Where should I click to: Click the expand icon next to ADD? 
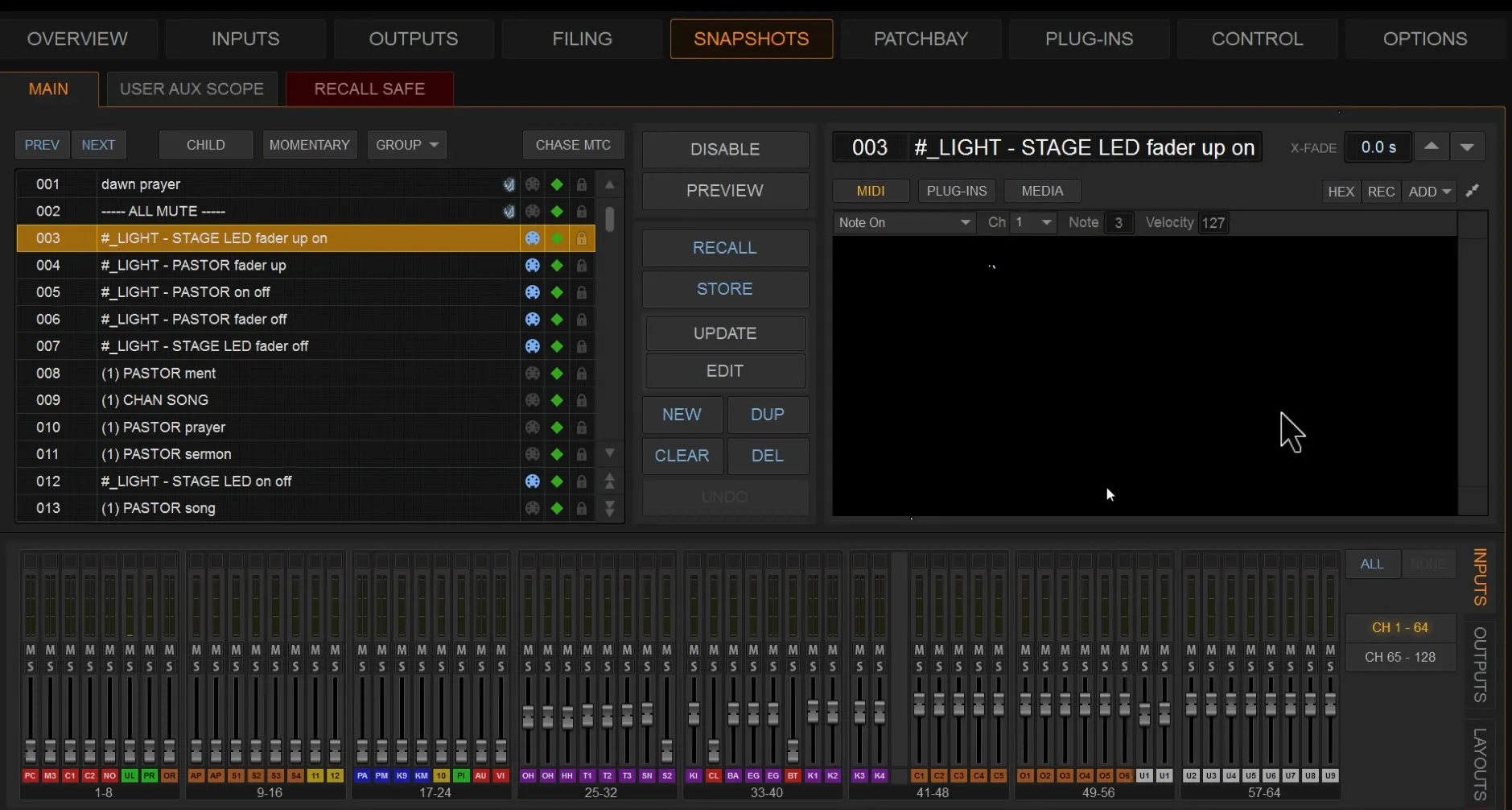click(1473, 191)
